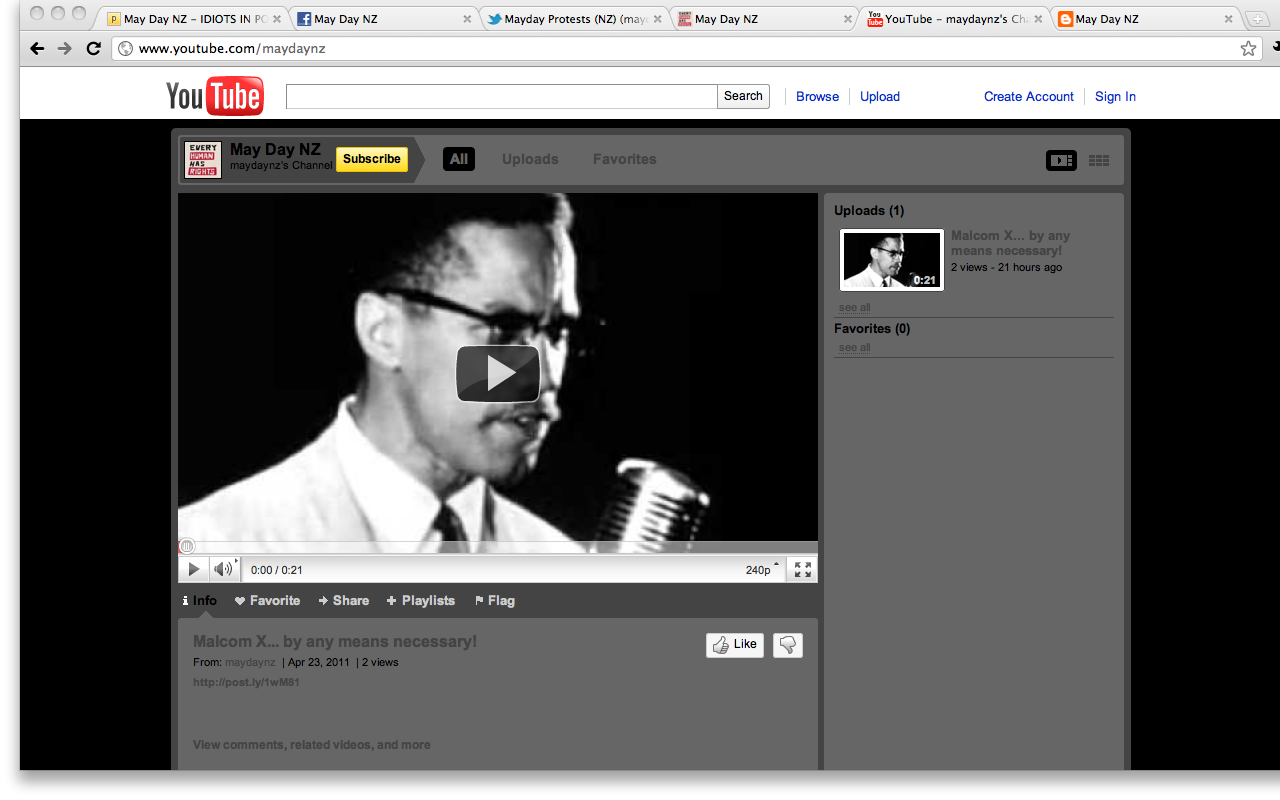The width and height of the screenshot is (1280, 800).
Task: Click the browser address bar
Action: [x=687, y=48]
